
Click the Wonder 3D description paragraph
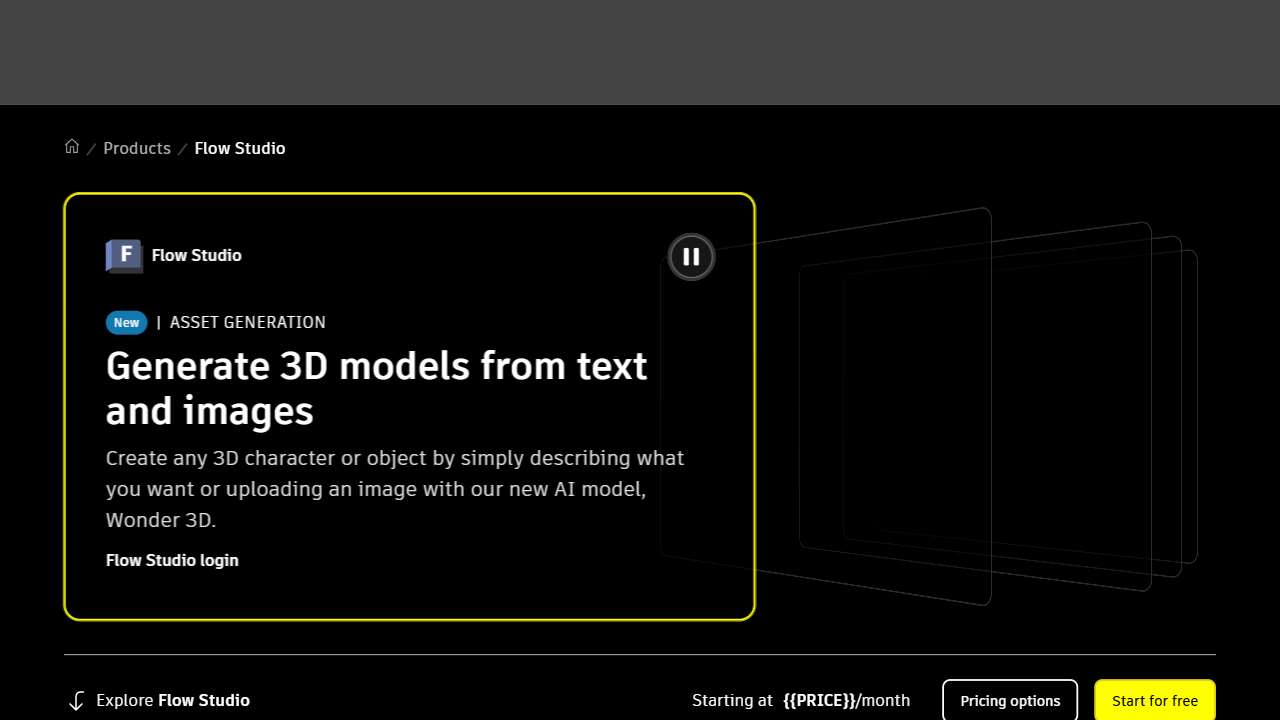(x=395, y=489)
